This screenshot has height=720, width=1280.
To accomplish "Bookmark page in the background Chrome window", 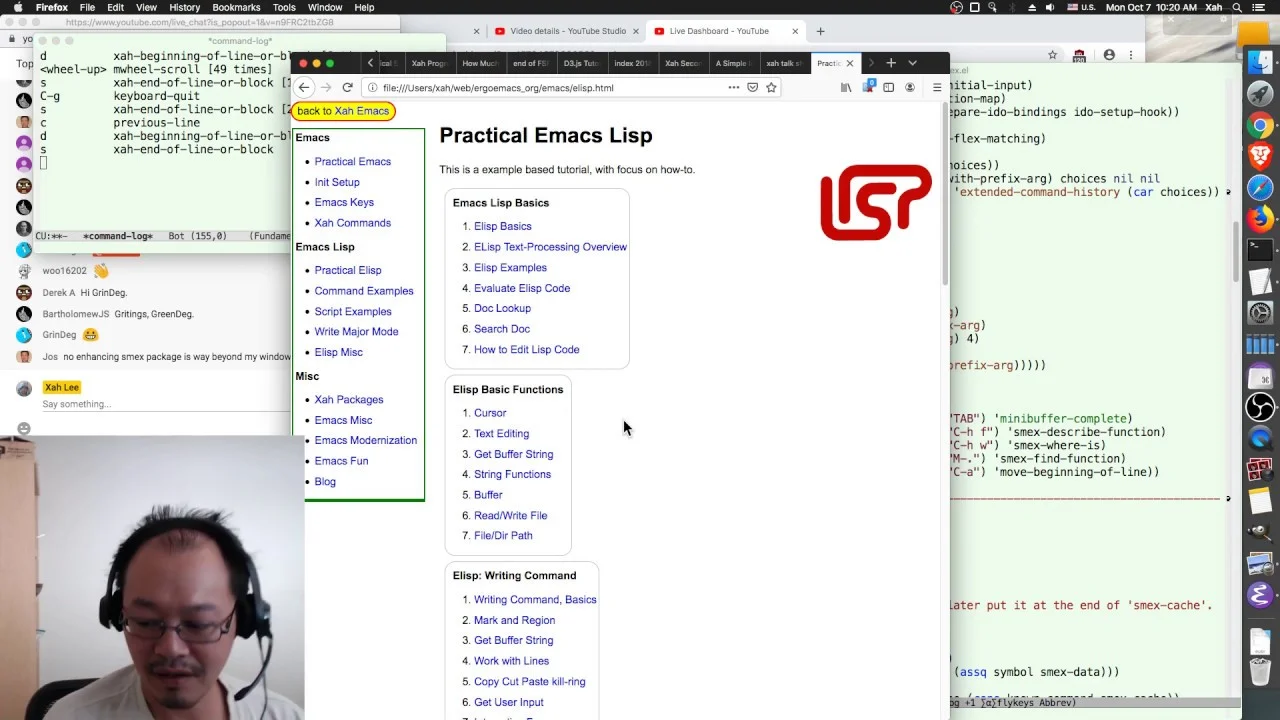I will pyautogui.click(x=1052, y=55).
